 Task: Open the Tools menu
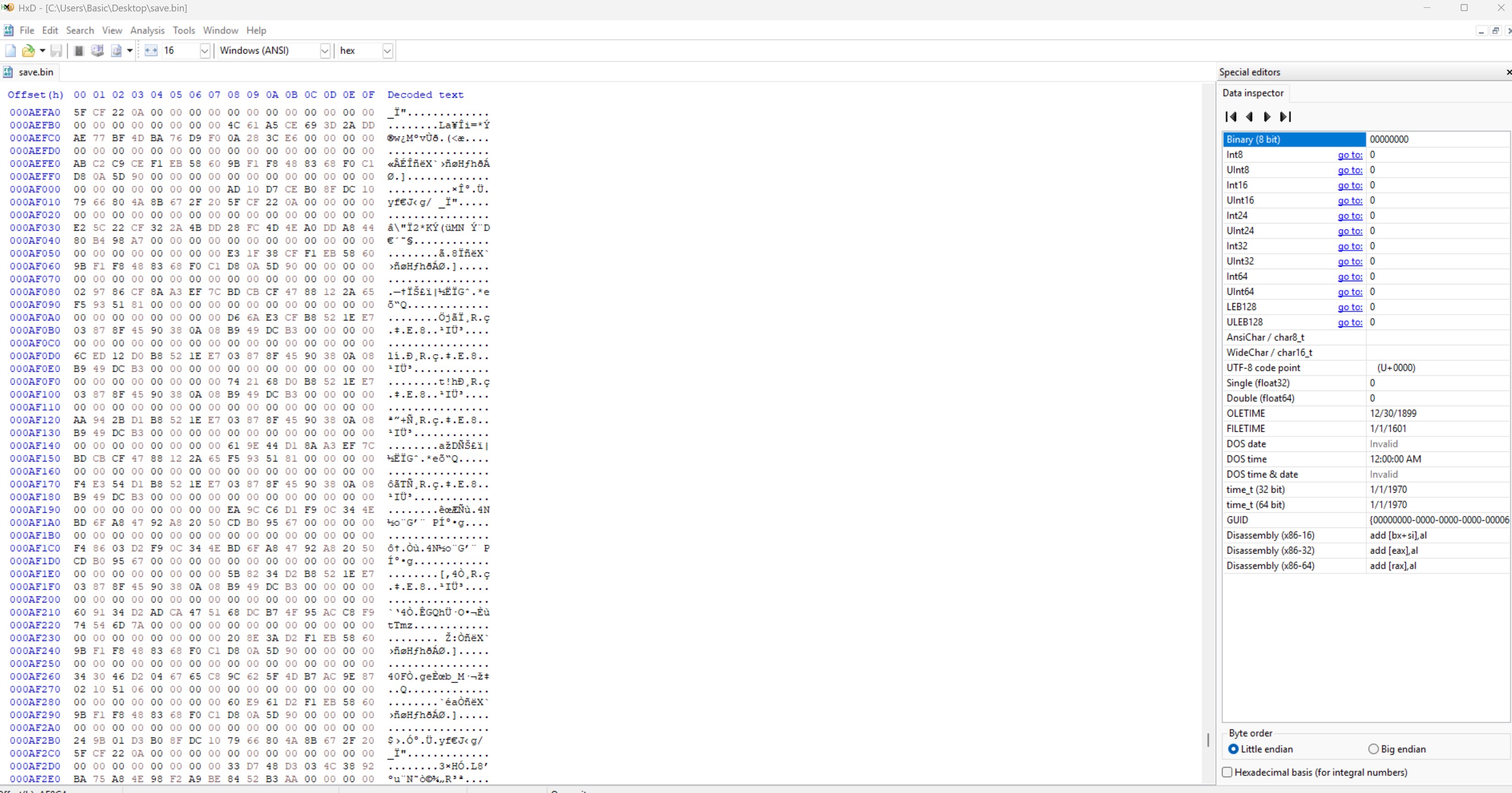[184, 30]
